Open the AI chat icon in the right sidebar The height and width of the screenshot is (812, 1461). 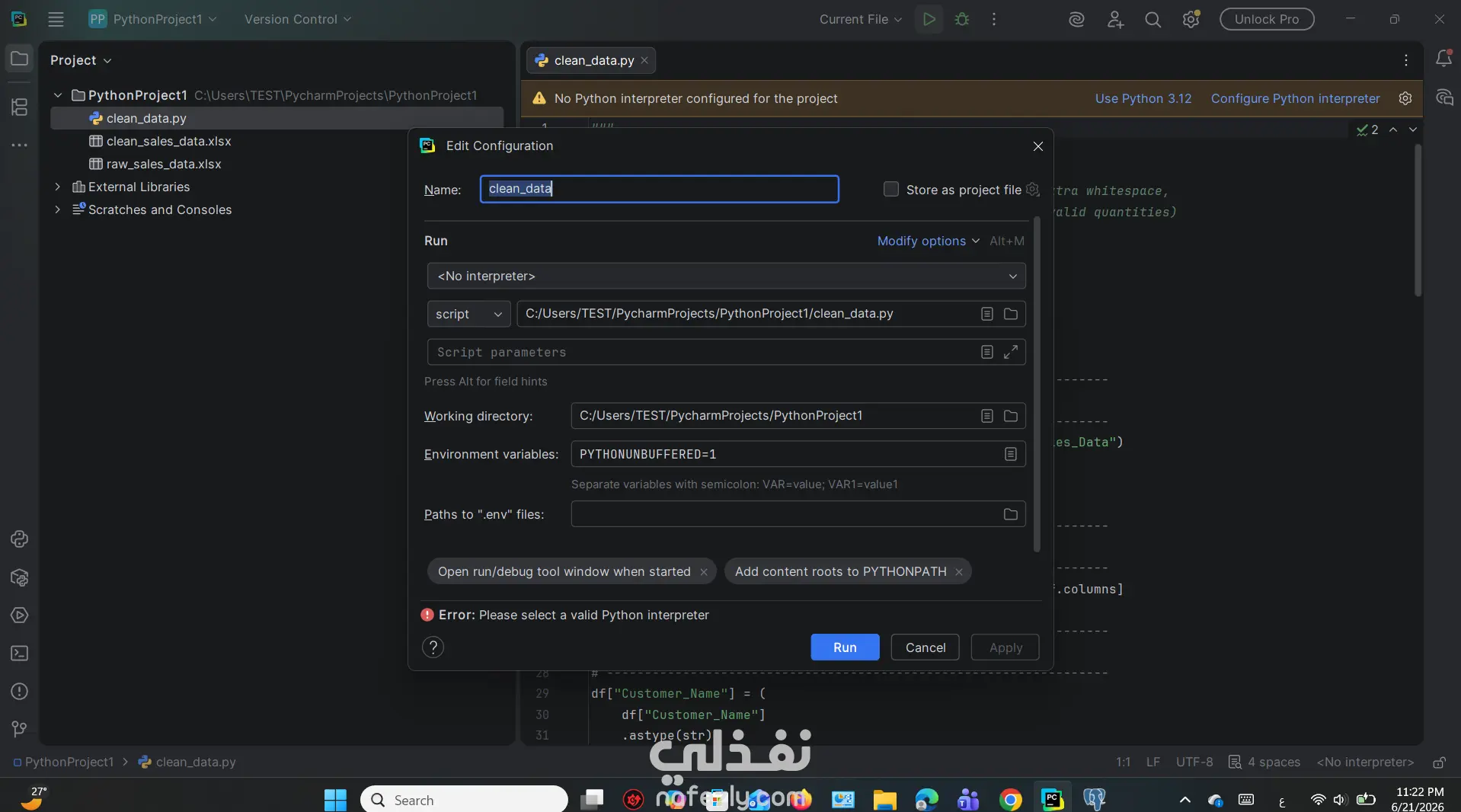1443,98
